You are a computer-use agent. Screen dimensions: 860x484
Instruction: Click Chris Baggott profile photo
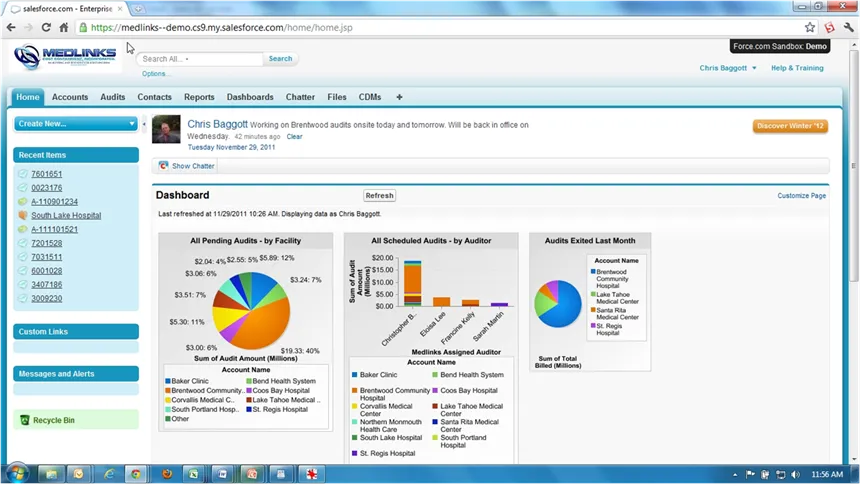pyautogui.click(x=166, y=129)
